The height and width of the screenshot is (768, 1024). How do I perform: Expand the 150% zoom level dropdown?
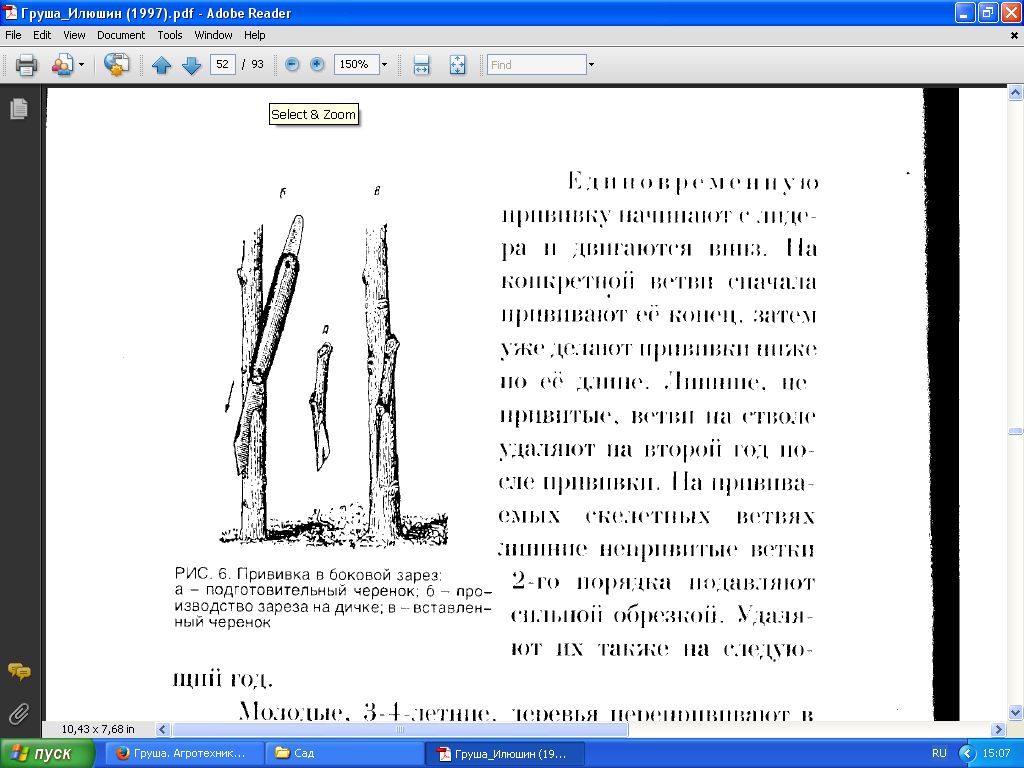384,65
